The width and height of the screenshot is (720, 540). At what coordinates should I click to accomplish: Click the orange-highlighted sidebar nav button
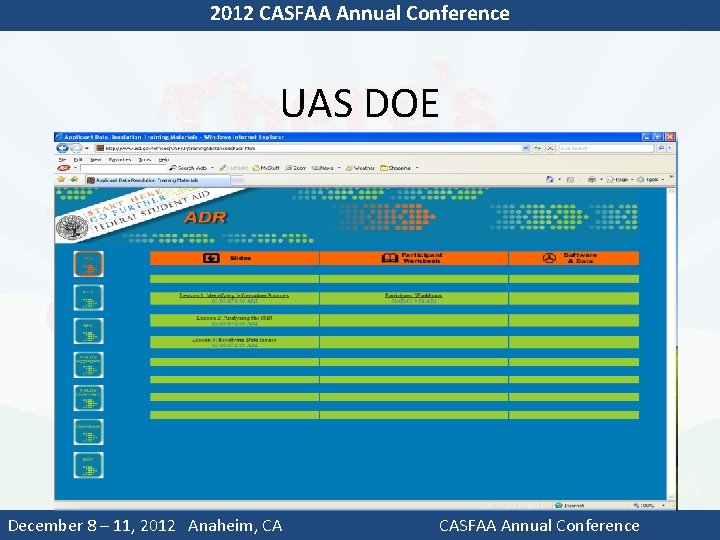88,264
